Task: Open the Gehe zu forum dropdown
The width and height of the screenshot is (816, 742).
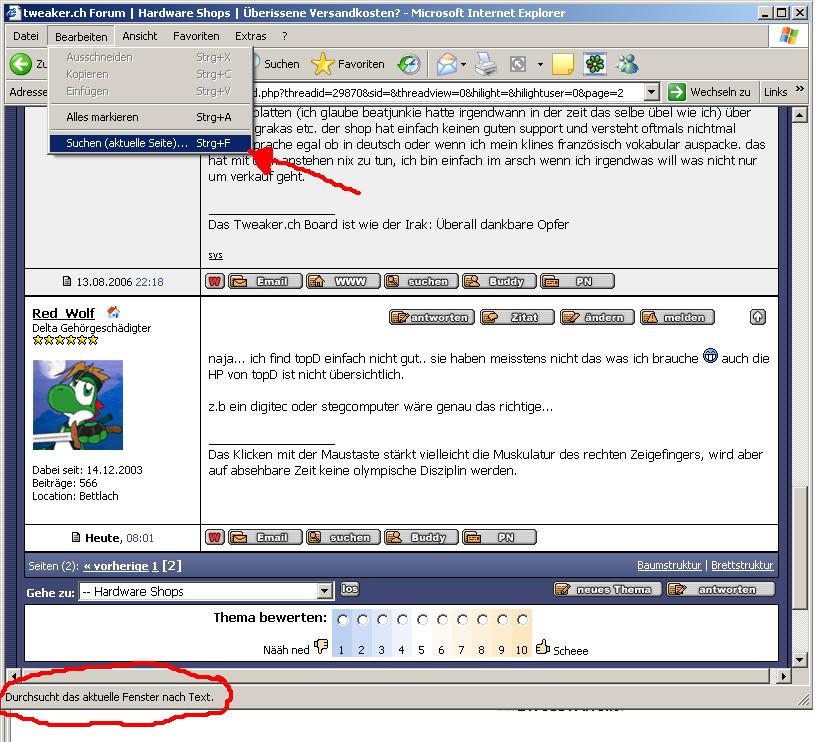Action: (x=324, y=591)
